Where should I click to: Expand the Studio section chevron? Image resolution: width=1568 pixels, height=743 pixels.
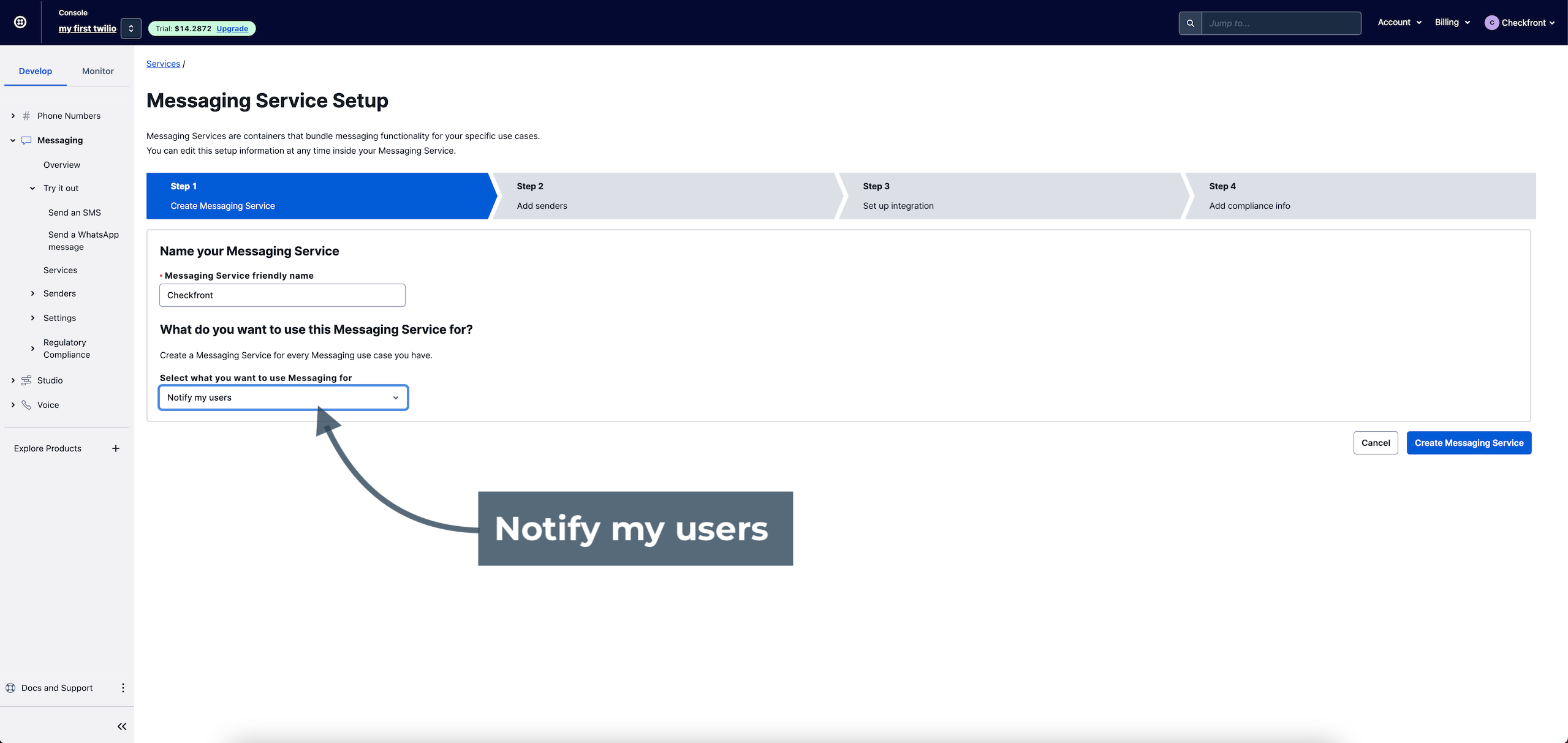coord(13,380)
